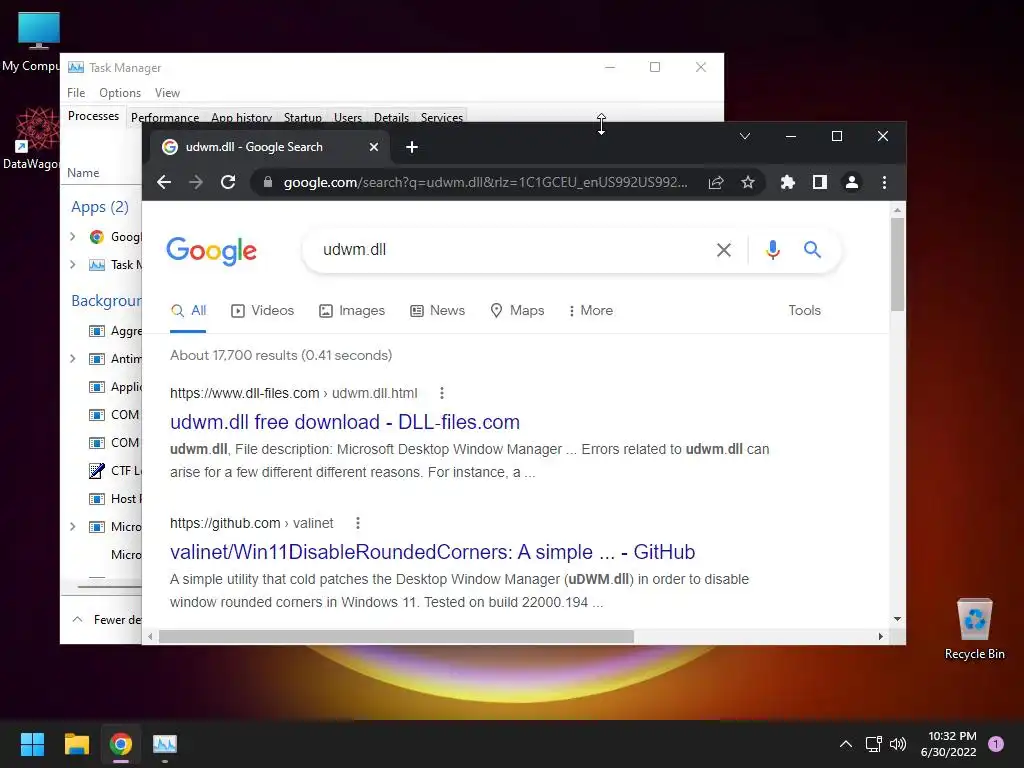Image resolution: width=1024 pixels, height=768 pixels.
Task: Select the Aggregator background process row
Action: tap(101, 331)
